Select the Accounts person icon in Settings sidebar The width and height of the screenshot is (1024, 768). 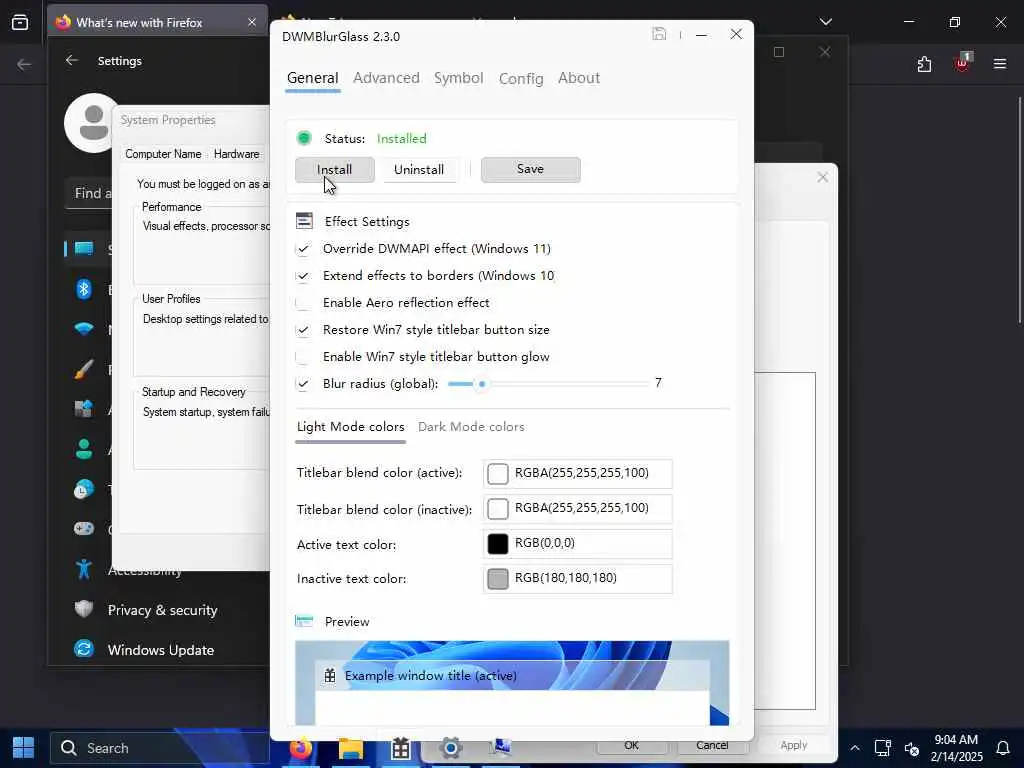click(84, 449)
